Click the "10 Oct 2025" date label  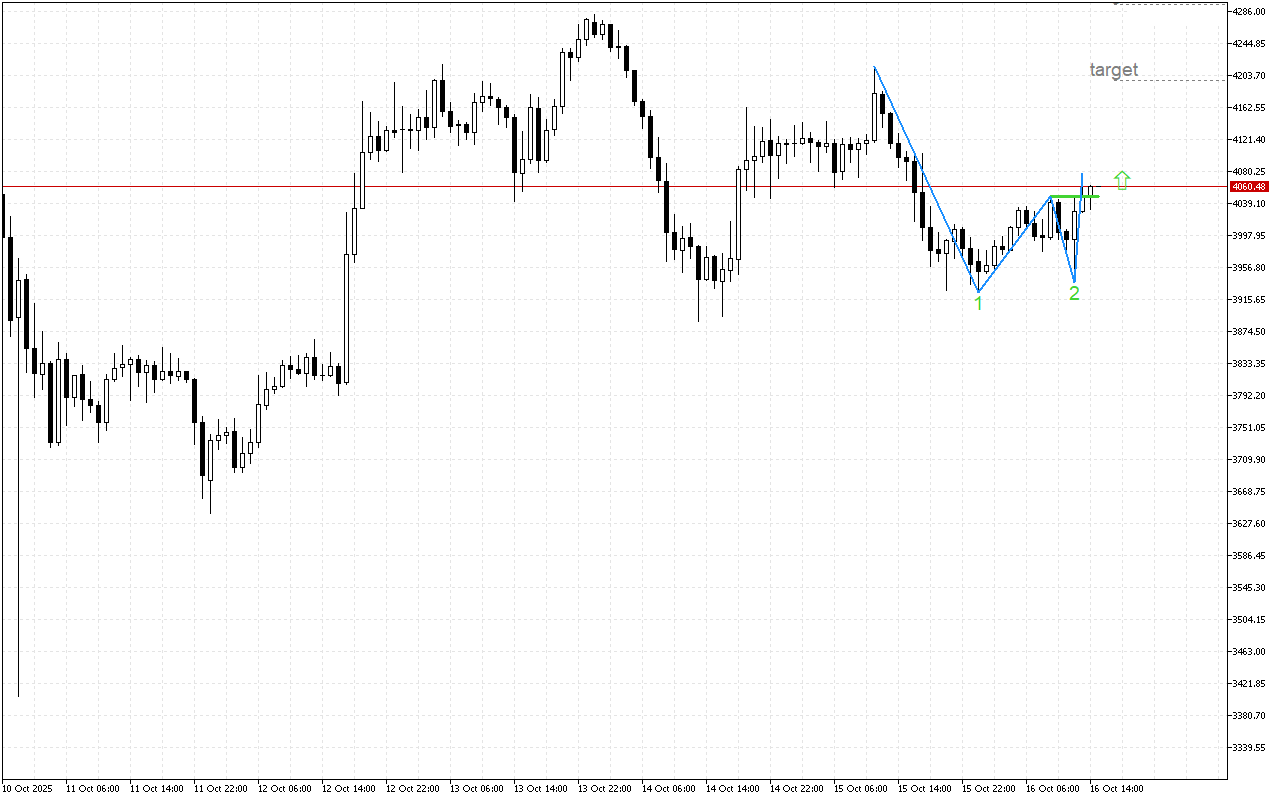click(30, 788)
